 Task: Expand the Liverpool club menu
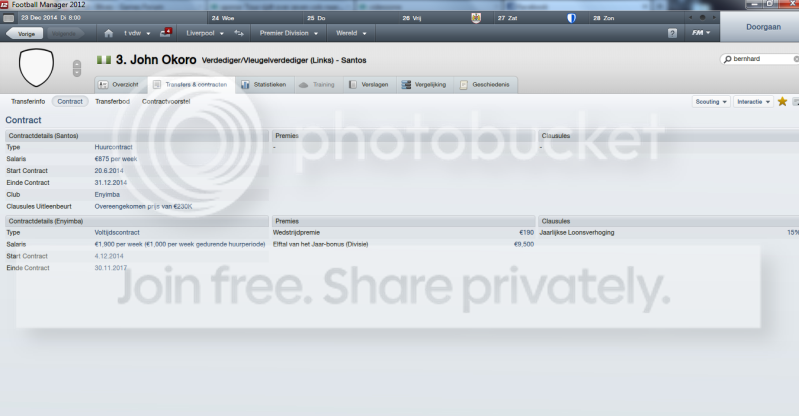205,33
